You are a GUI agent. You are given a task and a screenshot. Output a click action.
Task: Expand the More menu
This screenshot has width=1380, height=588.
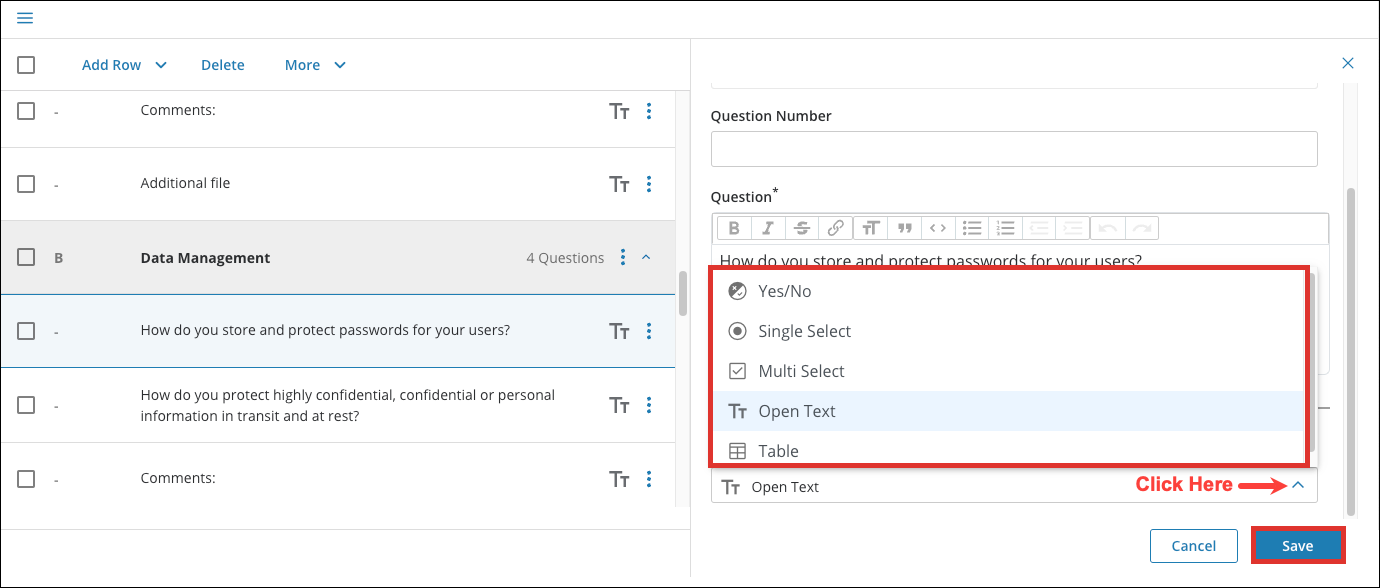pyautogui.click(x=314, y=64)
